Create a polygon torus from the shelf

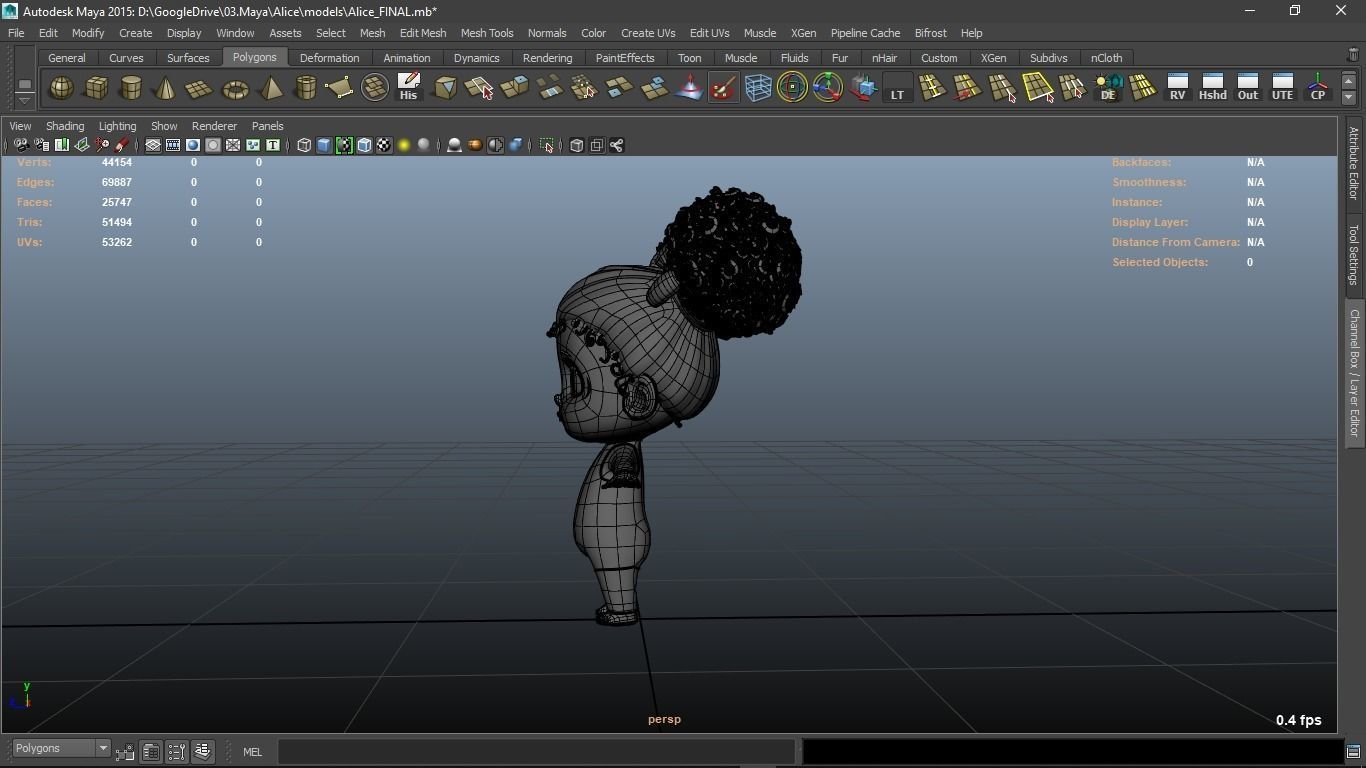pos(235,88)
